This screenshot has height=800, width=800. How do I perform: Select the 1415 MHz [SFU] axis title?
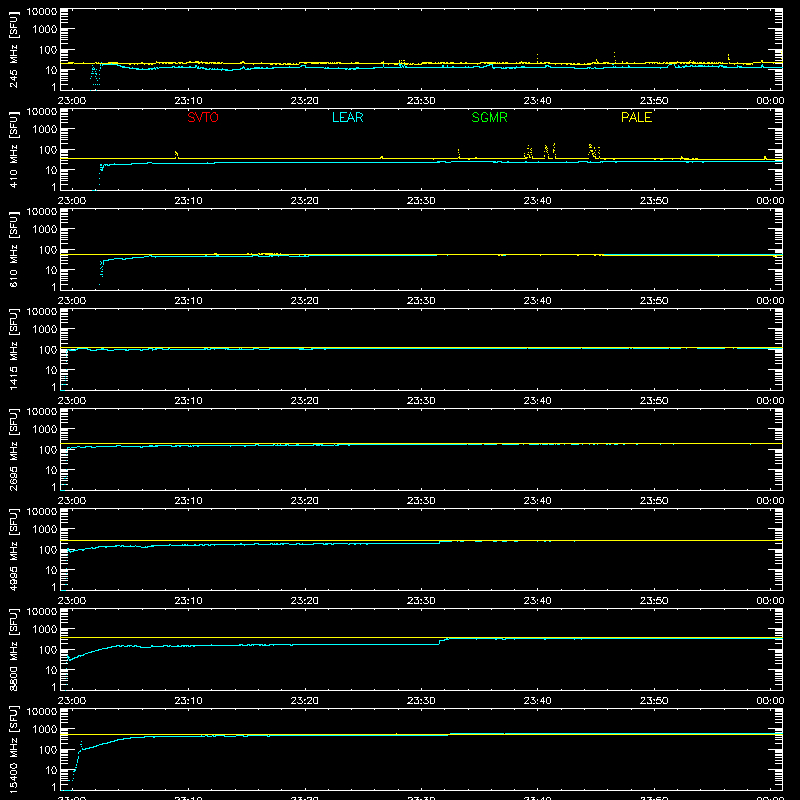13,350
